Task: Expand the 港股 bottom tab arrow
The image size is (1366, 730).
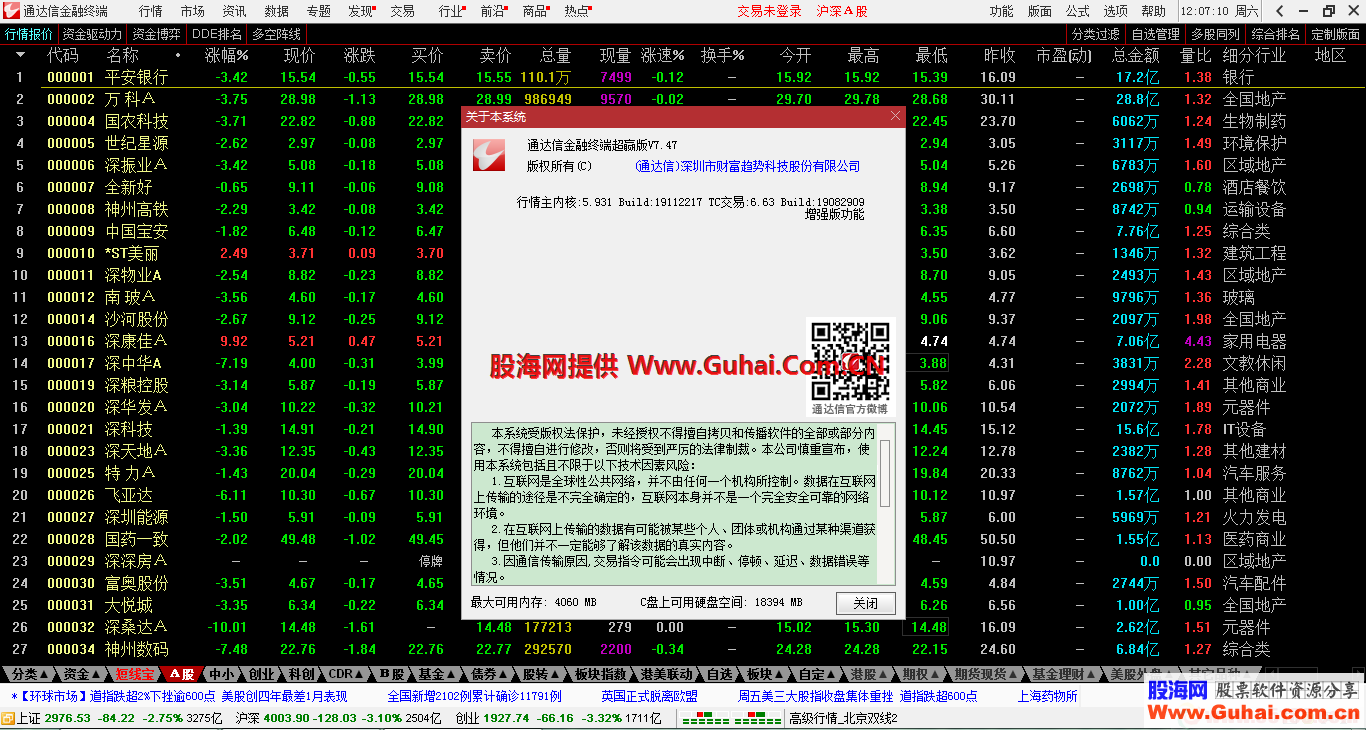Action: (x=882, y=674)
